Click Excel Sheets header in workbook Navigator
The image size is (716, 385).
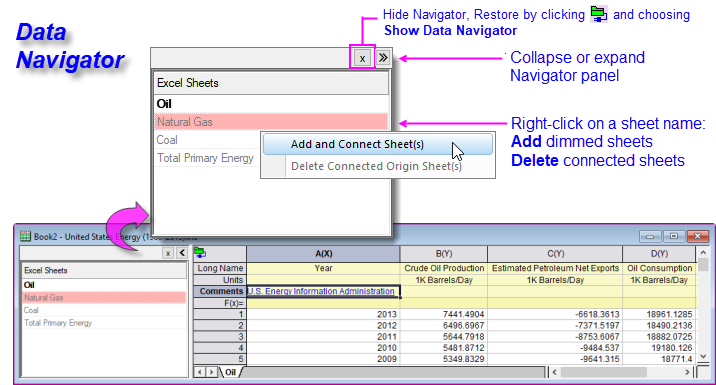104,270
